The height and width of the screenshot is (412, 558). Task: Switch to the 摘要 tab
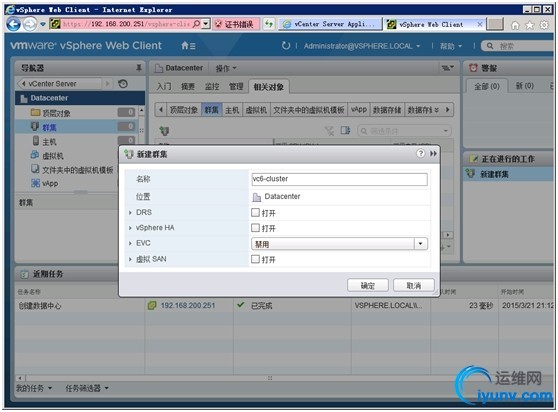[188, 86]
